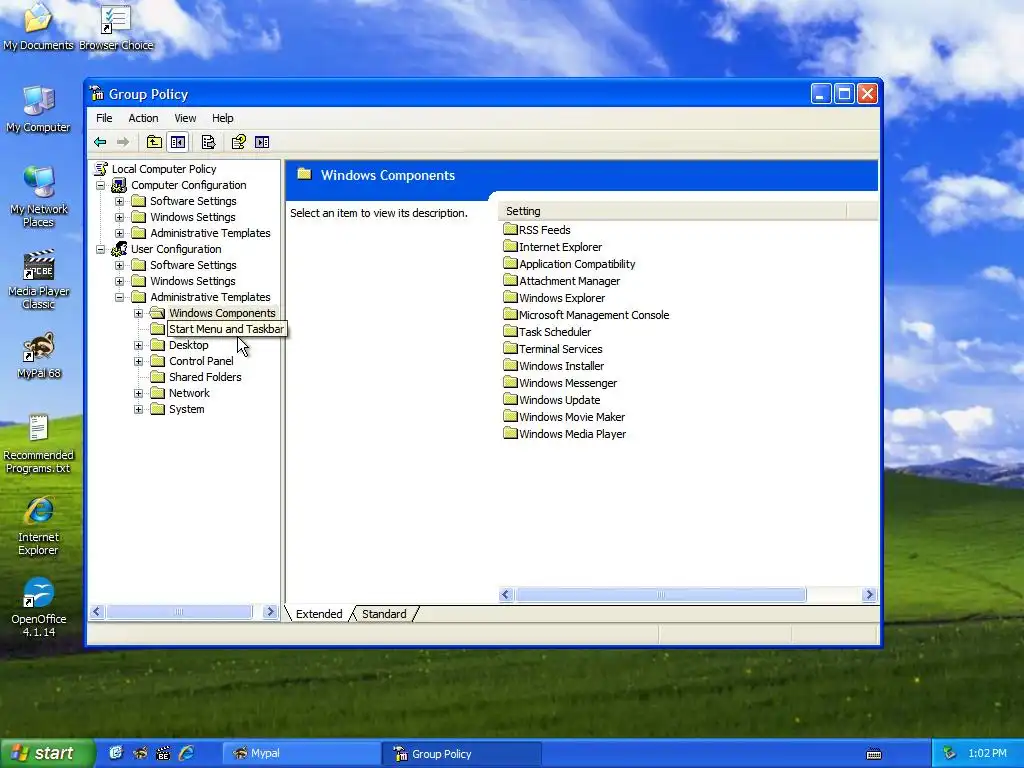Select the Terminal Services folder
1024x768 pixels.
pos(553,349)
